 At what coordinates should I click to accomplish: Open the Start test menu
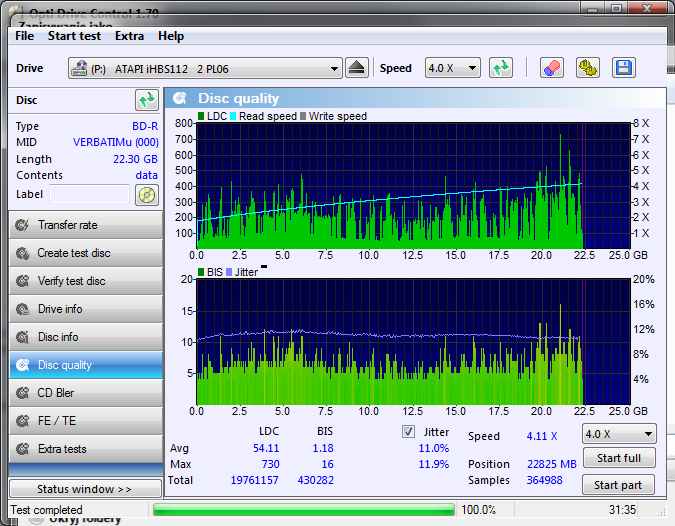coord(74,36)
